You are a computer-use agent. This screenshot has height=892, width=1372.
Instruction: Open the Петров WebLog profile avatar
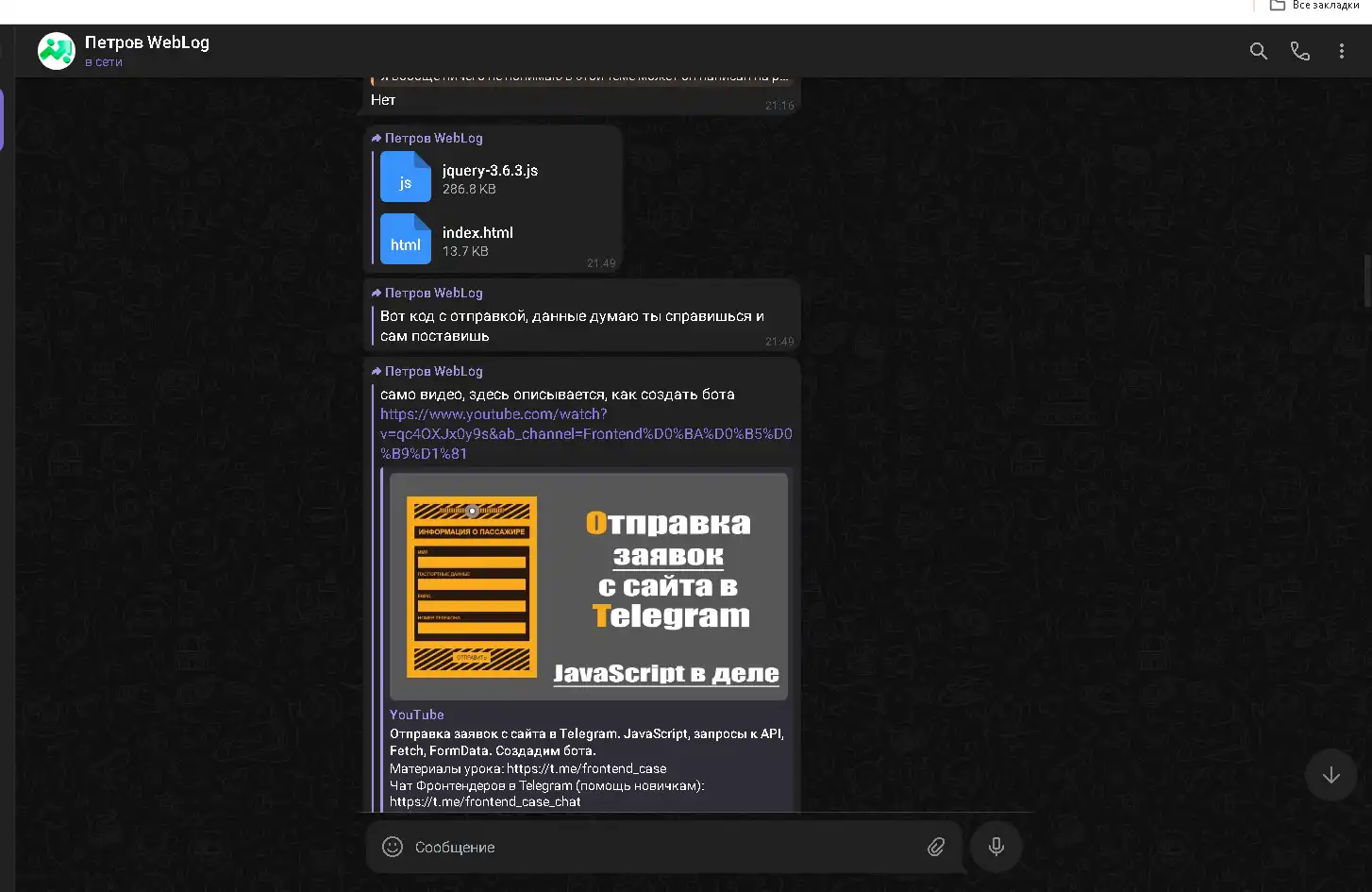(57, 51)
